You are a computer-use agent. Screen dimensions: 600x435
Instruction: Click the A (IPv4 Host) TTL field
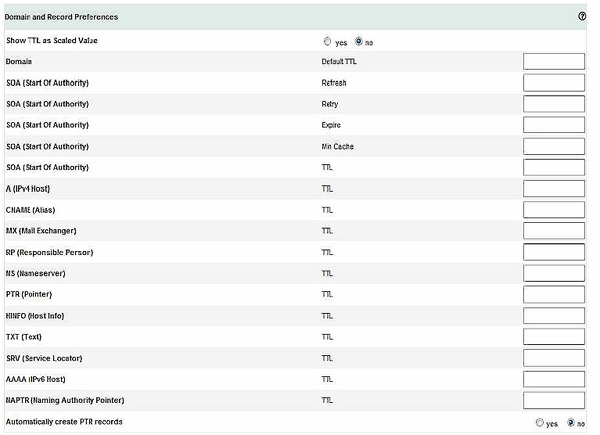554,188
